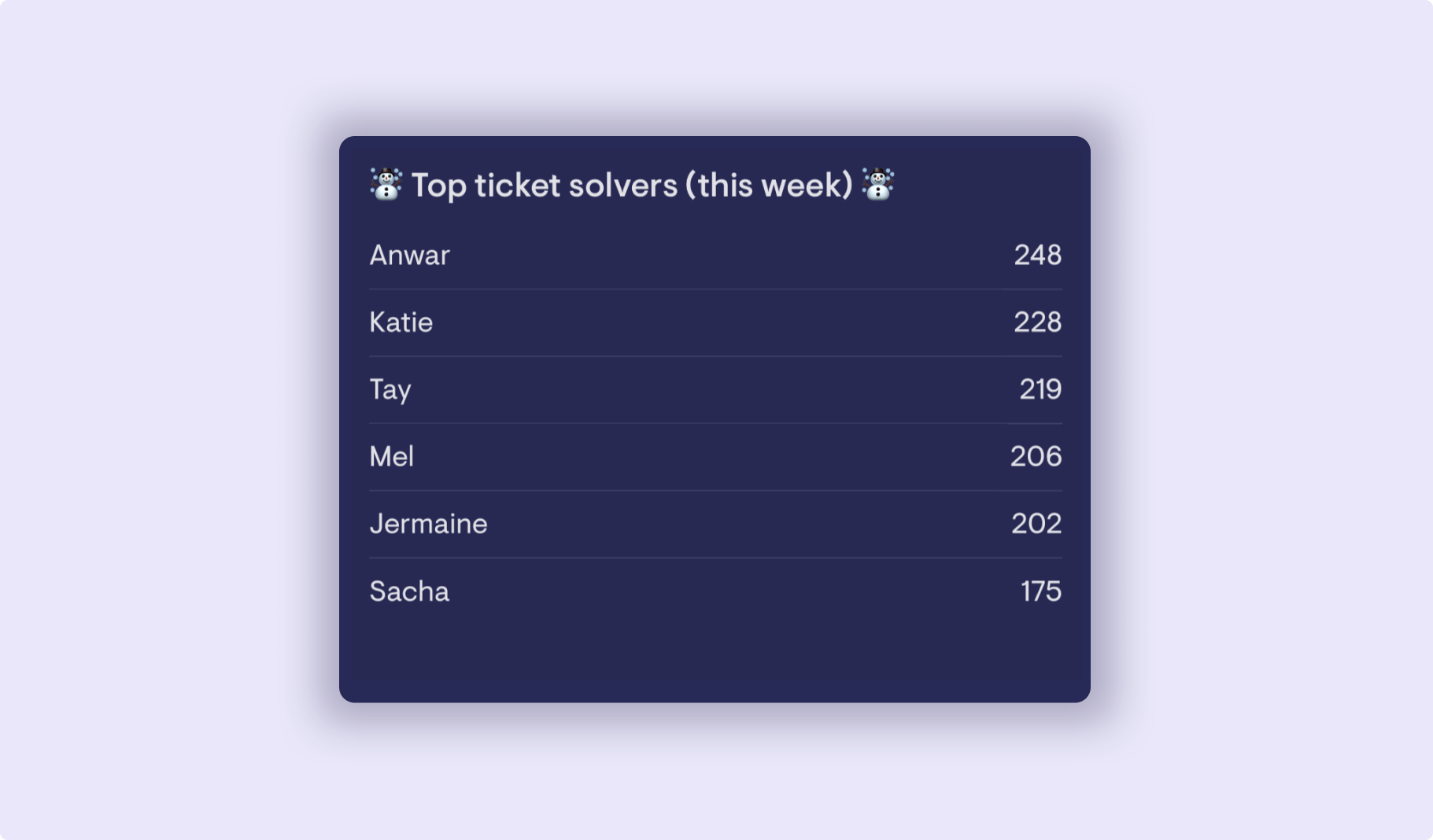This screenshot has width=1433, height=840.
Task: Click Sacha's score of 175
Action: click(1041, 591)
